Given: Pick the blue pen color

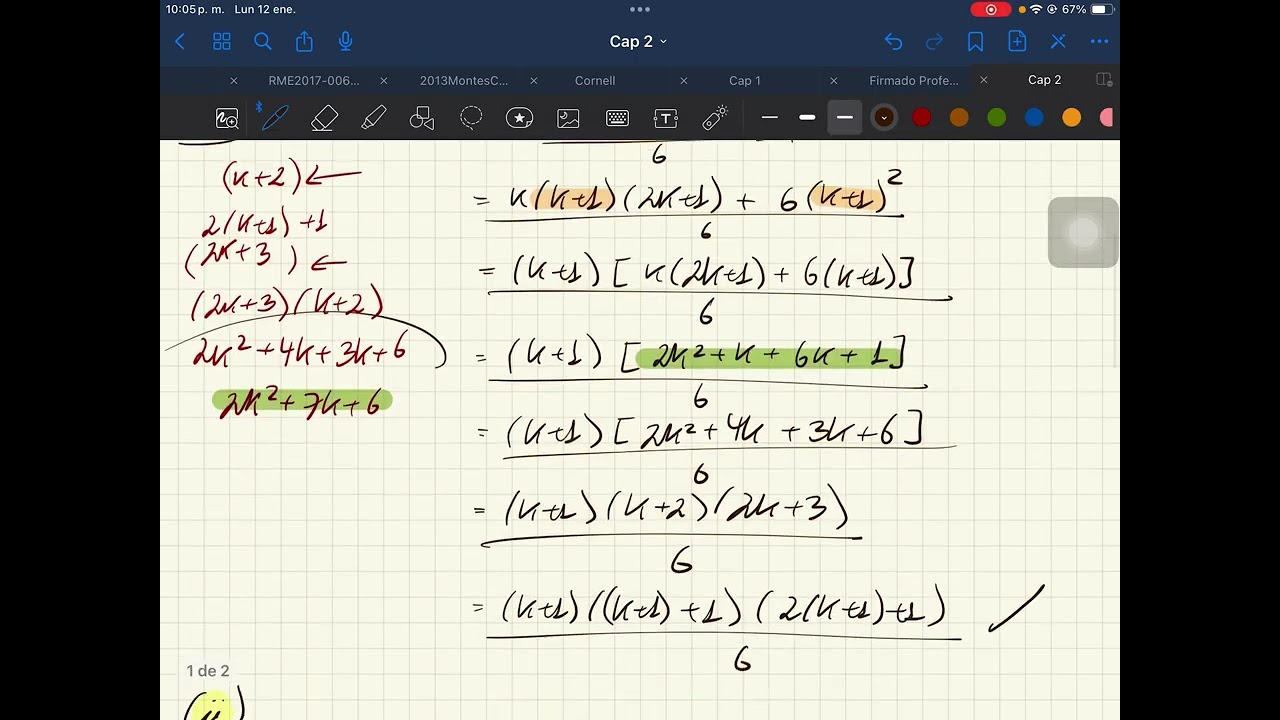Looking at the screenshot, I should (1034, 118).
